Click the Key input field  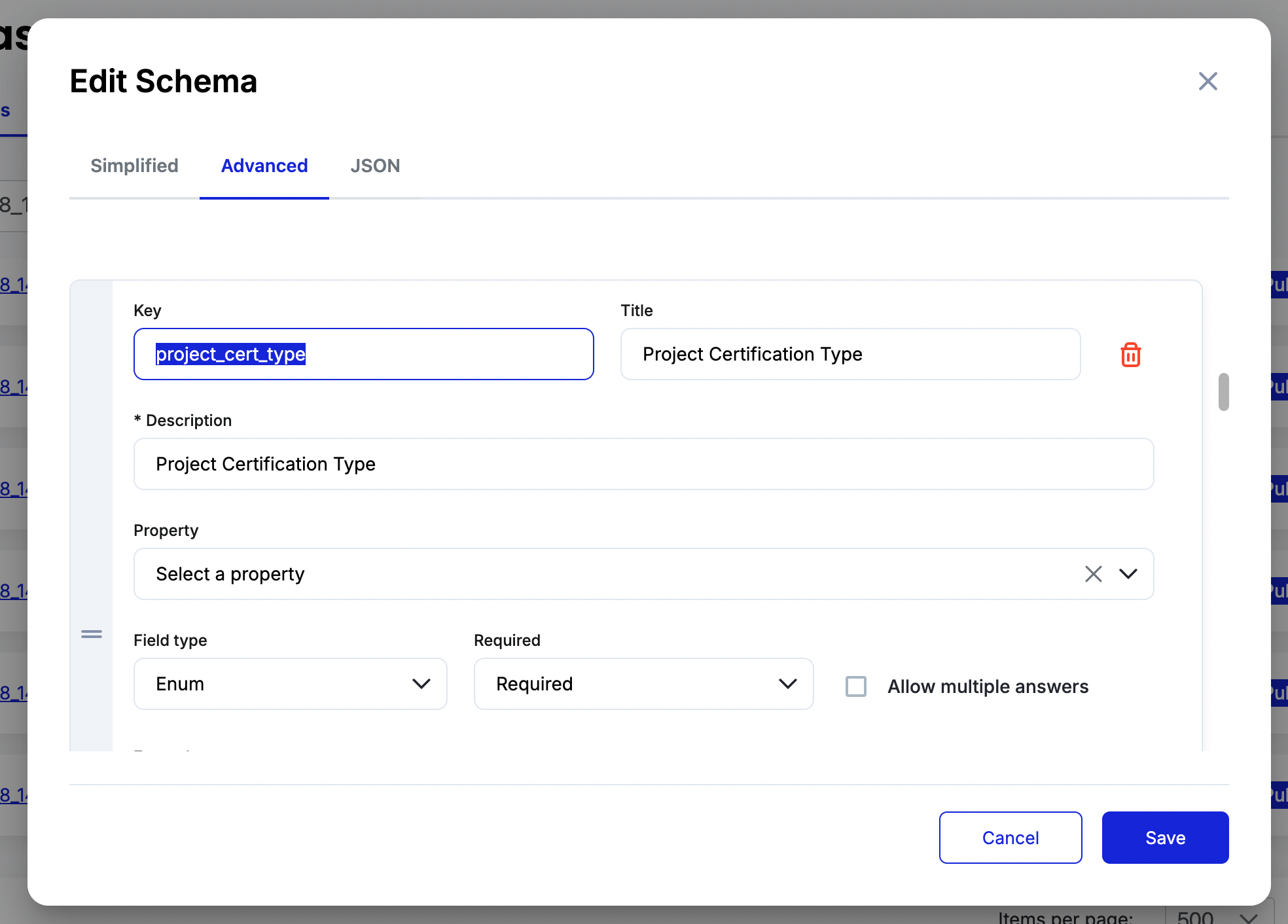click(x=364, y=354)
